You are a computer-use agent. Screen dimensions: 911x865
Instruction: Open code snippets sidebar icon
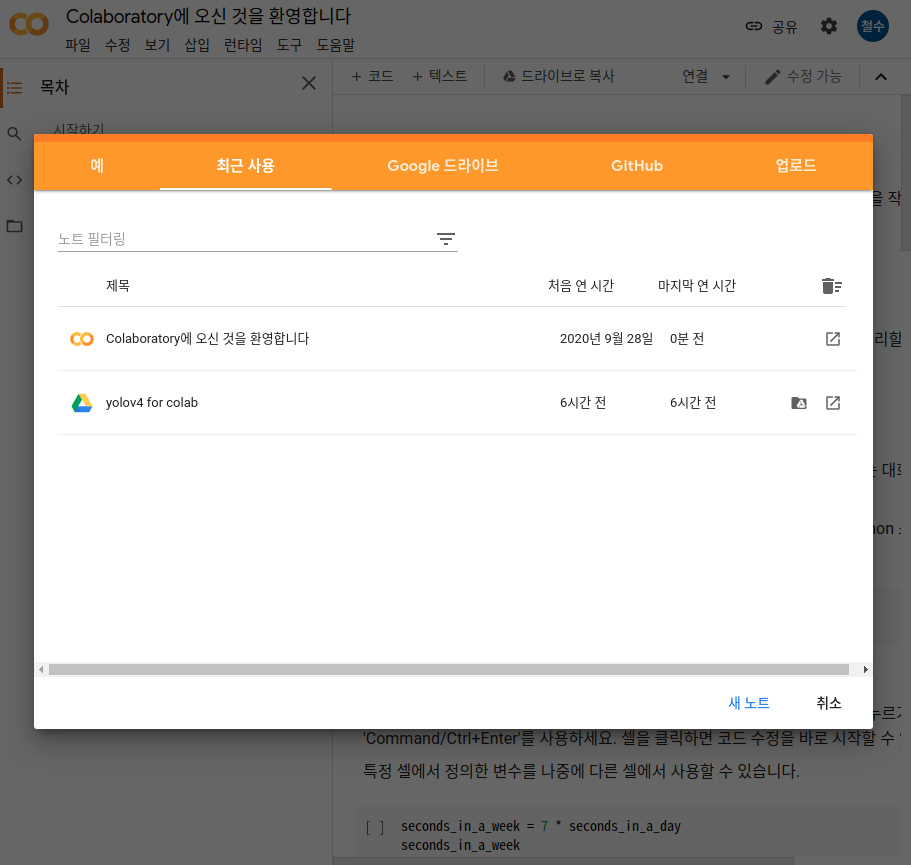pos(14,180)
